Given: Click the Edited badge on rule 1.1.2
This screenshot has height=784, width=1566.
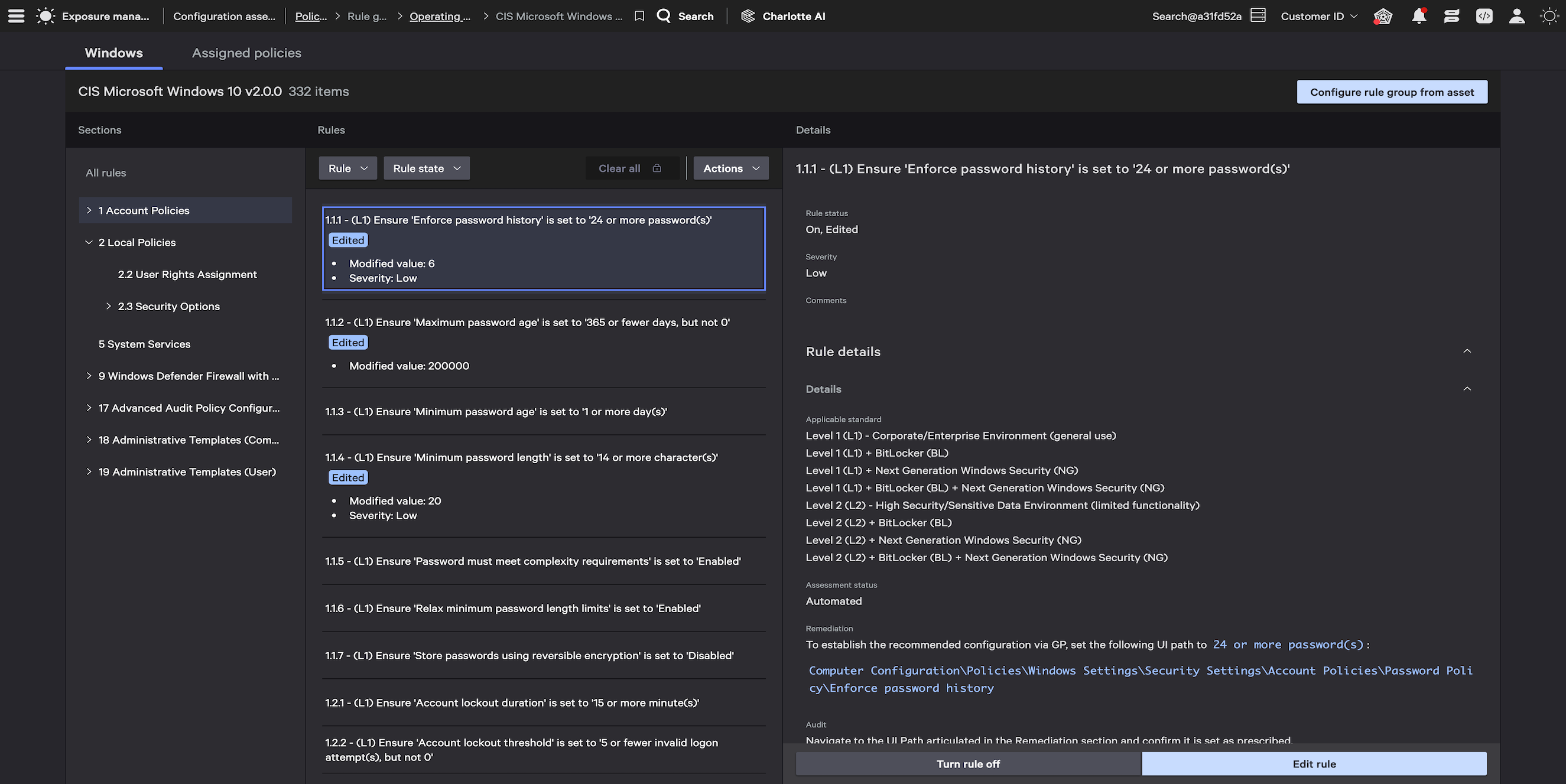Looking at the screenshot, I should 347,343.
